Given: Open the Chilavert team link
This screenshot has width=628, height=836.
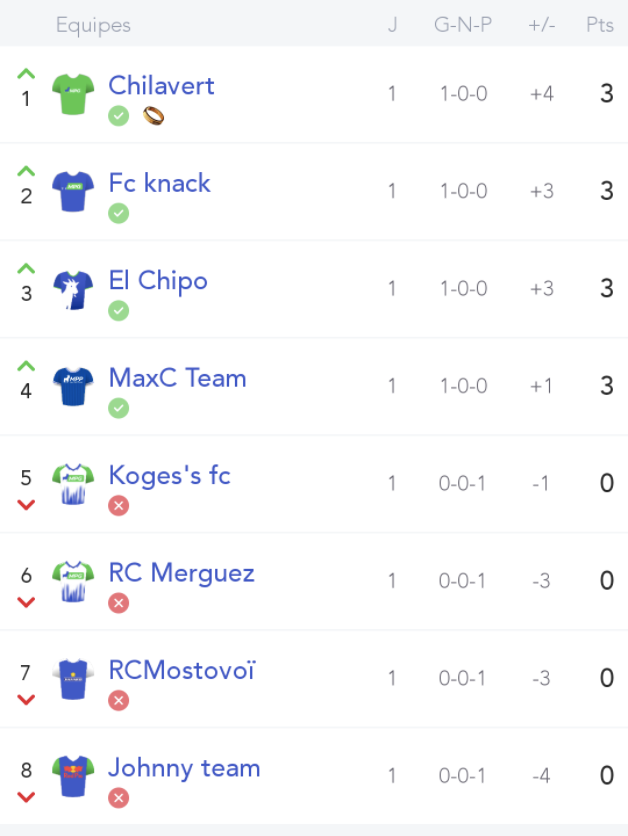Looking at the screenshot, I should (x=162, y=86).
